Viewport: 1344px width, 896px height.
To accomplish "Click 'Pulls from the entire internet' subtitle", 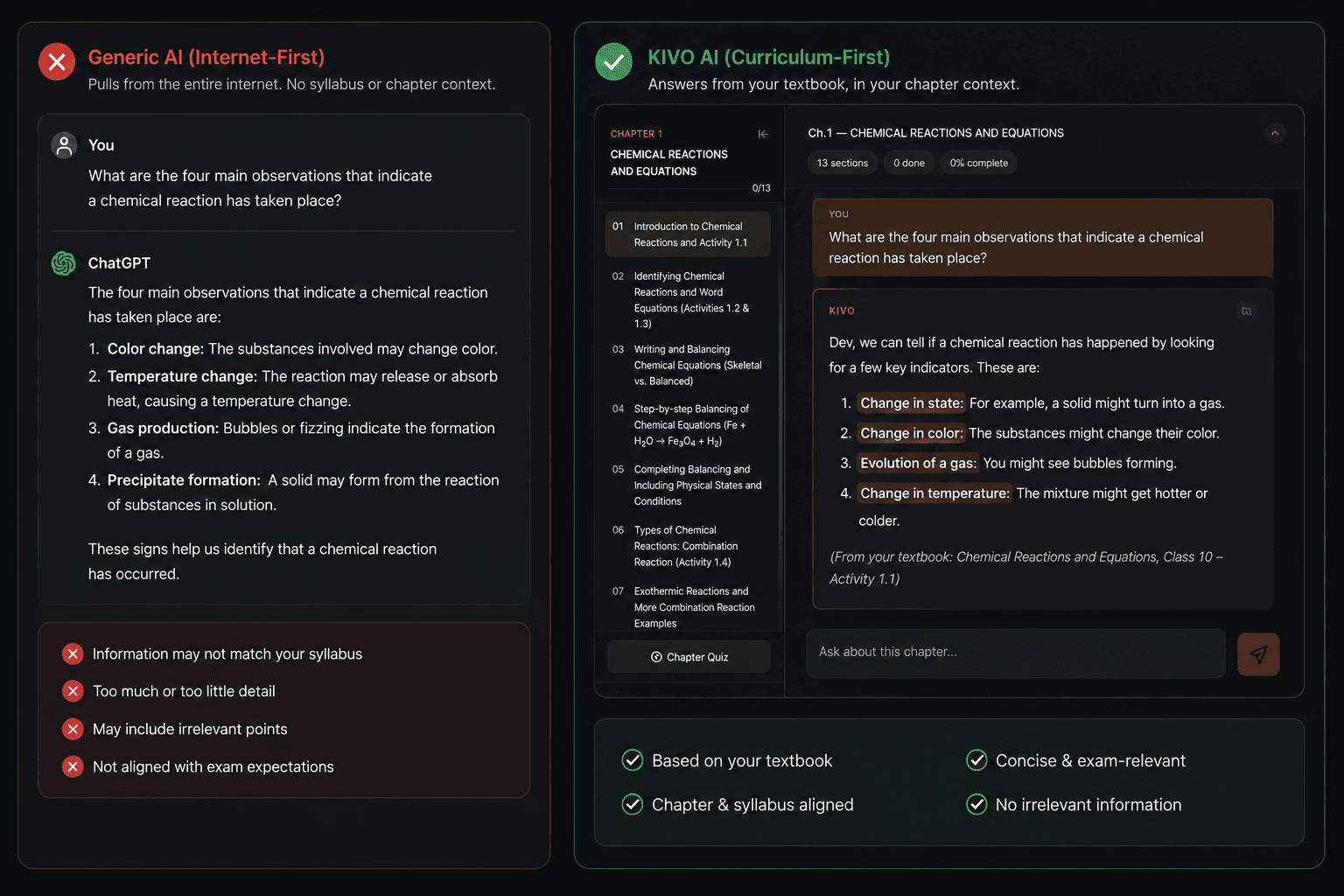I will click(x=292, y=85).
